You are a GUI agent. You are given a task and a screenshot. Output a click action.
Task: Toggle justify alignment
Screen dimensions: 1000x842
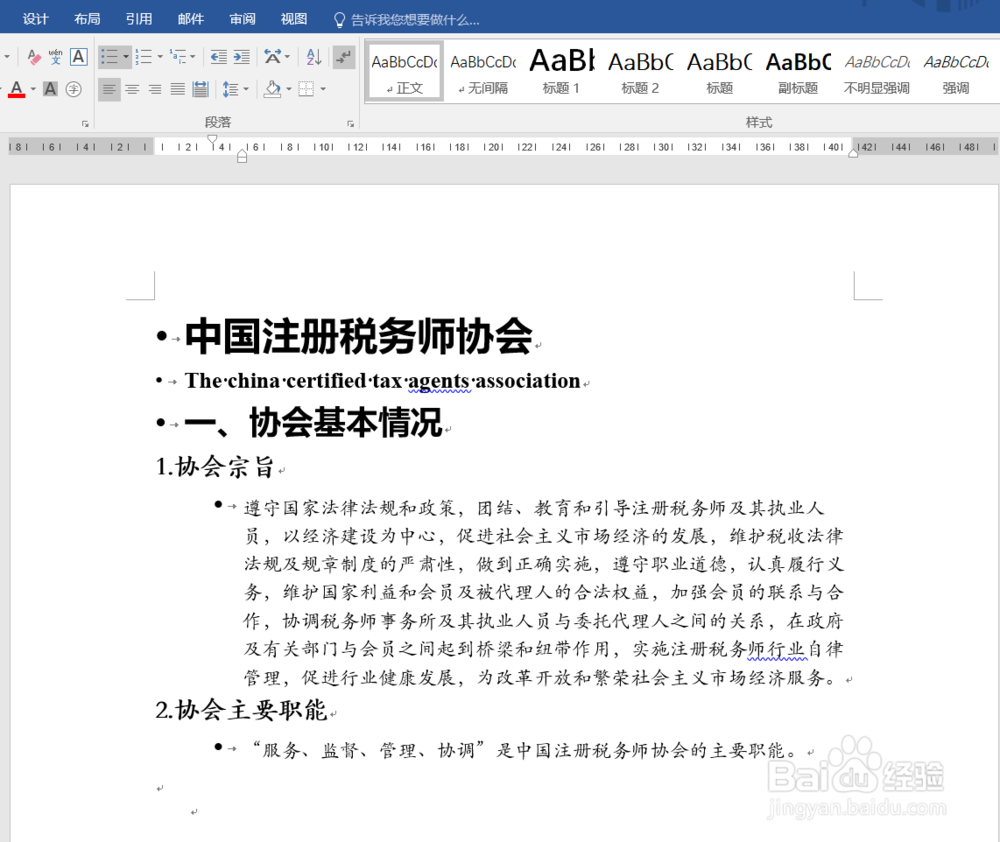pyautogui.click(x=178, y=89)
